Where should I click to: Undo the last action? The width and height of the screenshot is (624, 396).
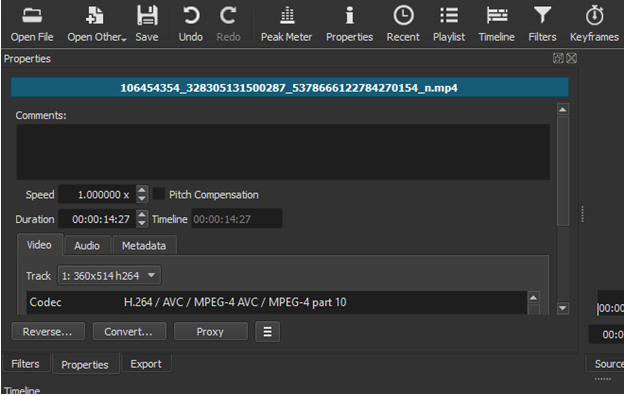tap(191, 24)
